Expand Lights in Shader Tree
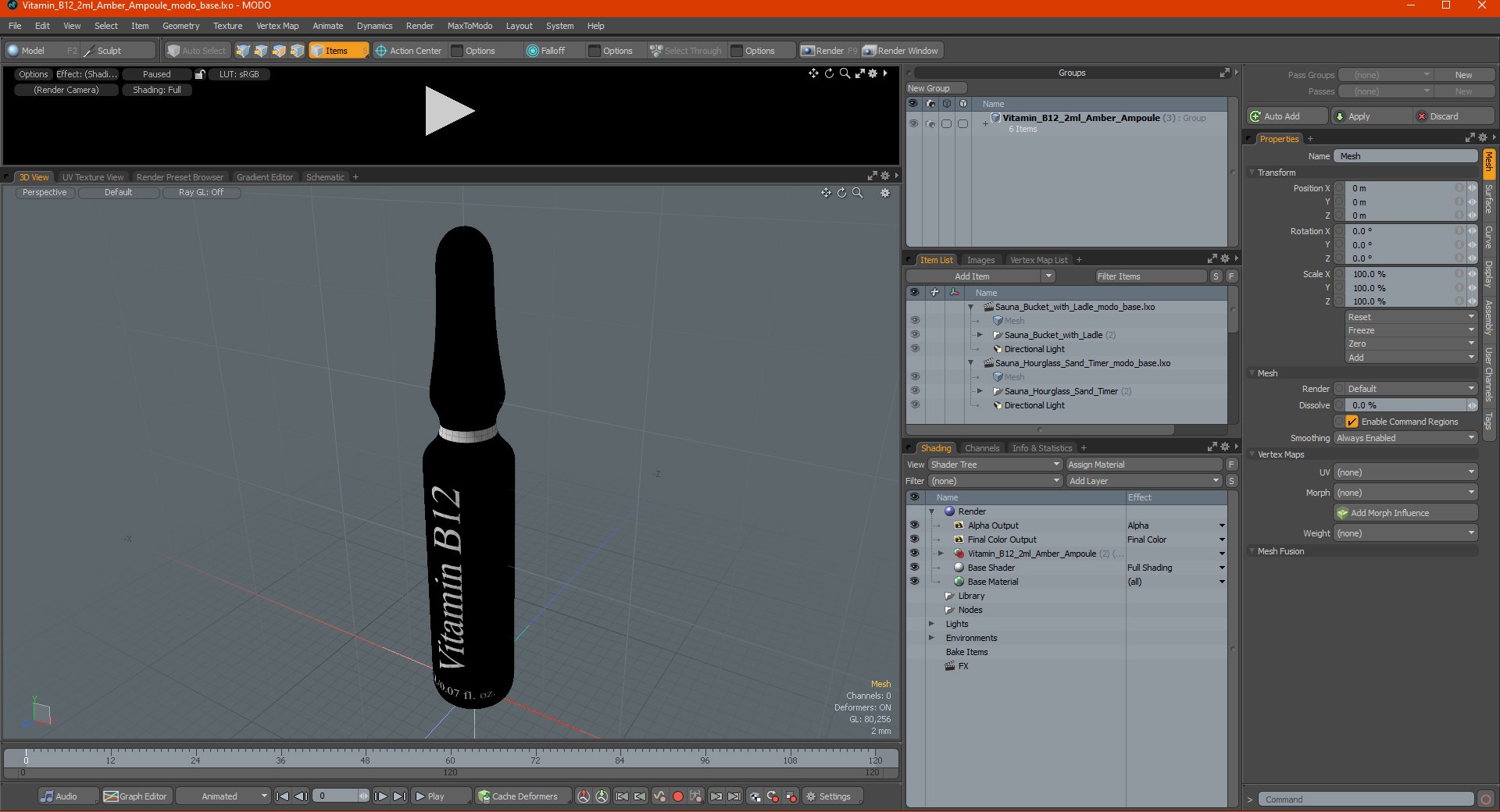Screen dimensions: 1500x812 click(931, 624)
